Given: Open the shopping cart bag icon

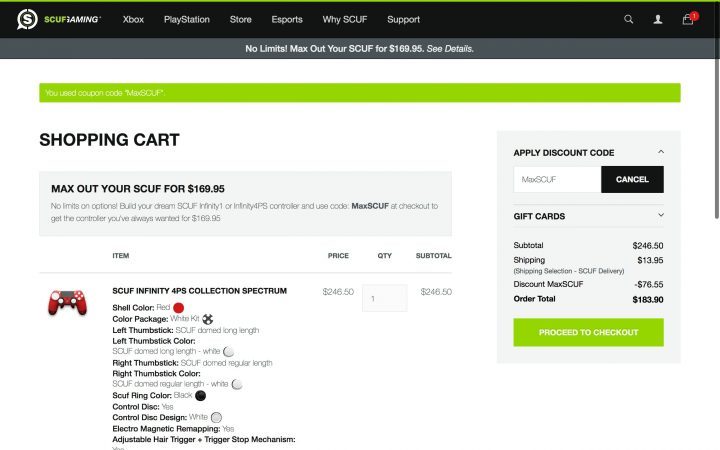Looking at the screenshot, I should point(688,19).
